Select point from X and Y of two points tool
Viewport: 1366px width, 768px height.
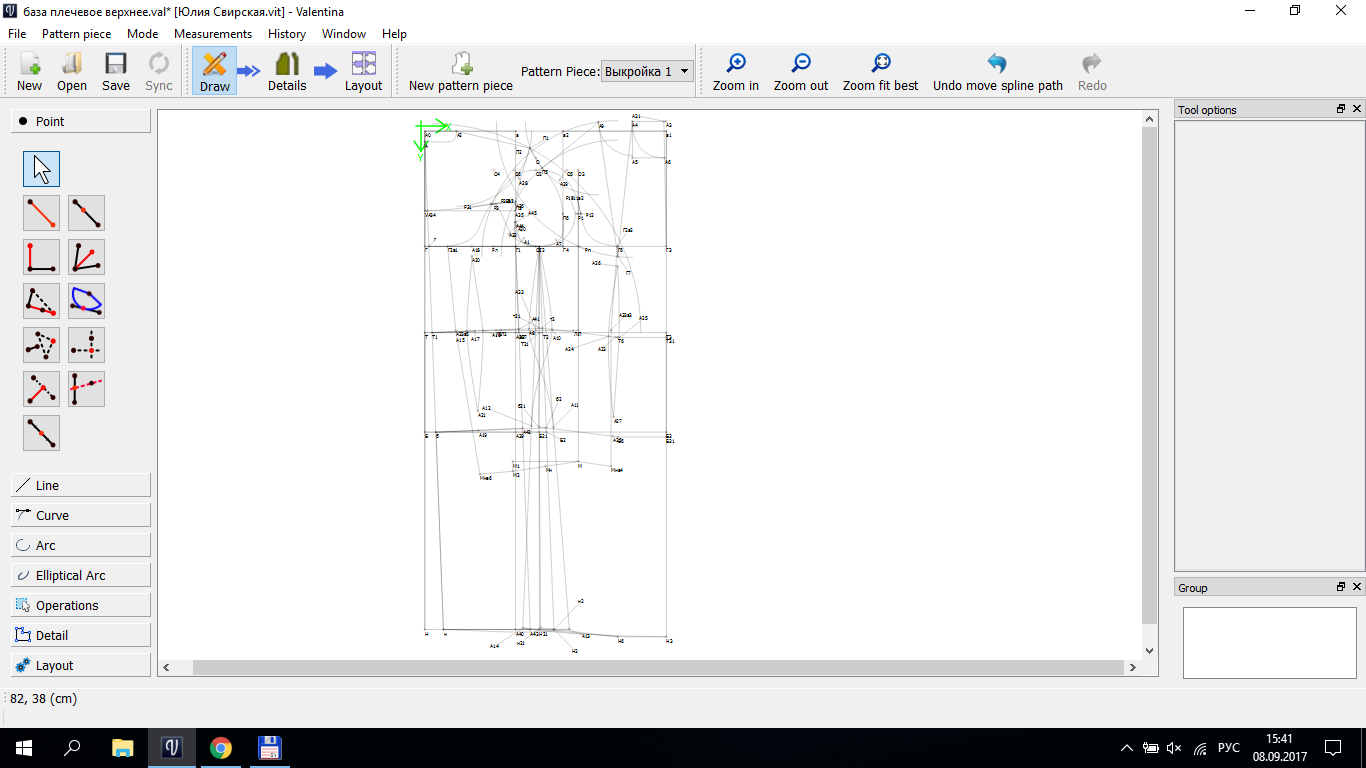(87, 345)
